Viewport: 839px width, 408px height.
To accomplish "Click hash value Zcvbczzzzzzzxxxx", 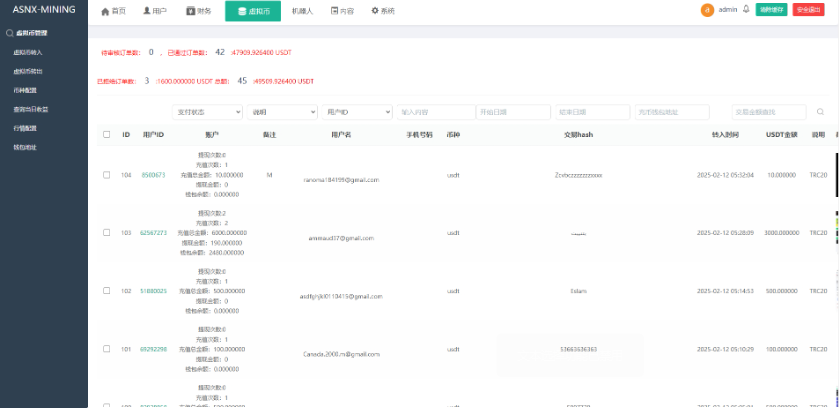I will 578,175.
